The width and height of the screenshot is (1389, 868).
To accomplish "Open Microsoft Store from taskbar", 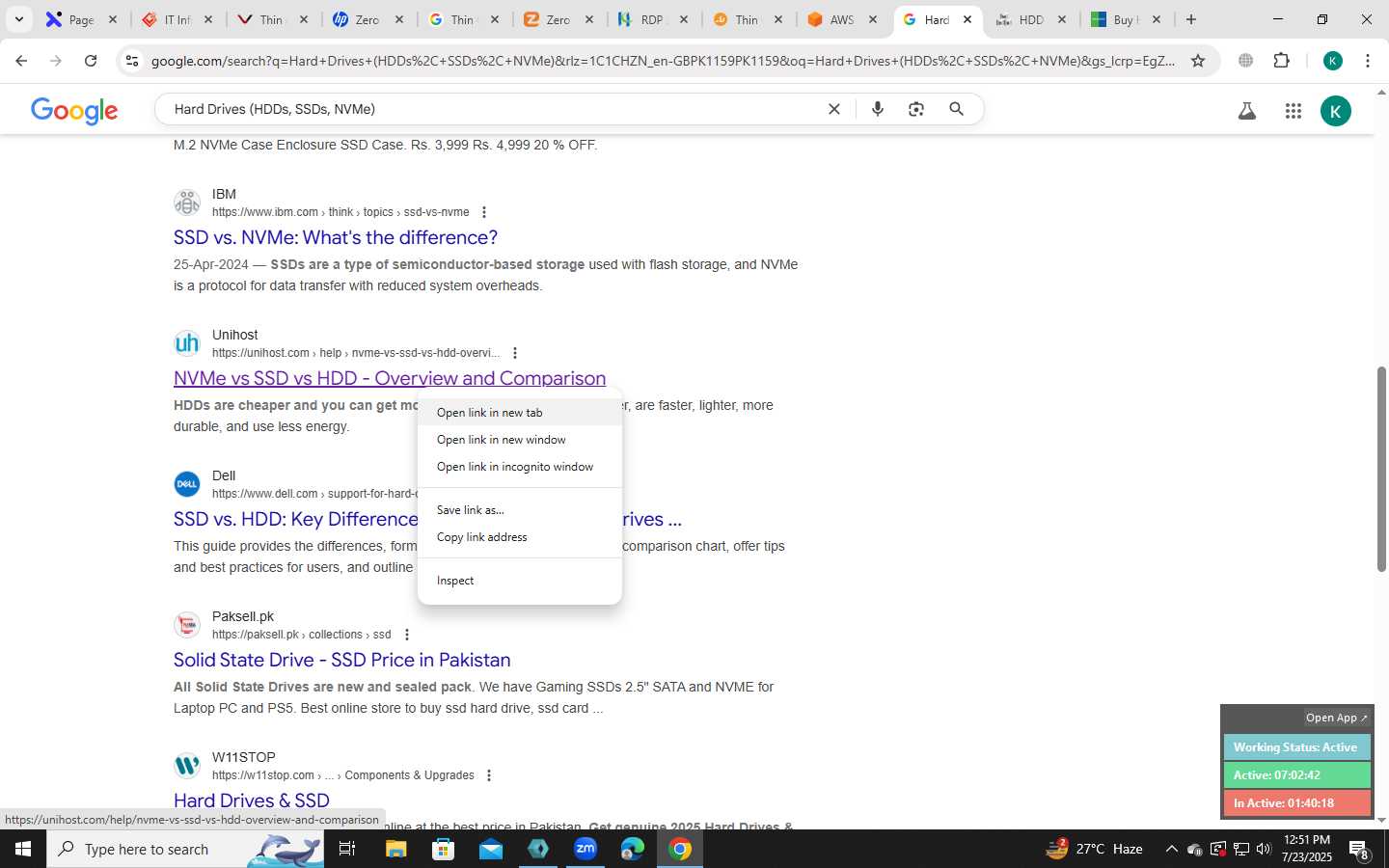I will point(443,849).
